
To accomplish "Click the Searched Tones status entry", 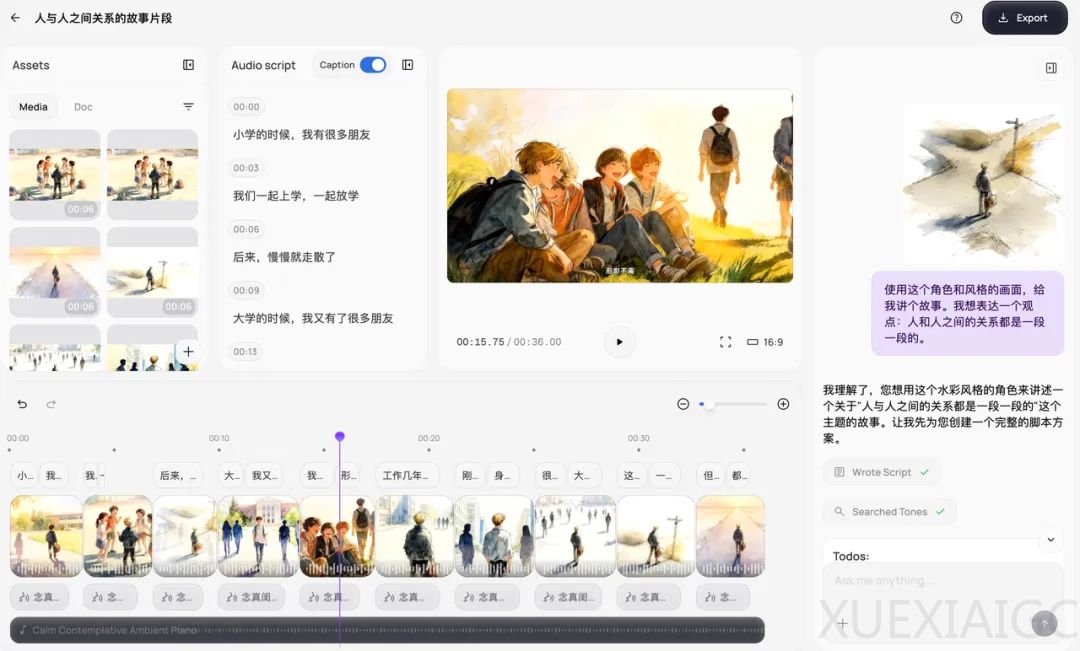I will 889,511.
